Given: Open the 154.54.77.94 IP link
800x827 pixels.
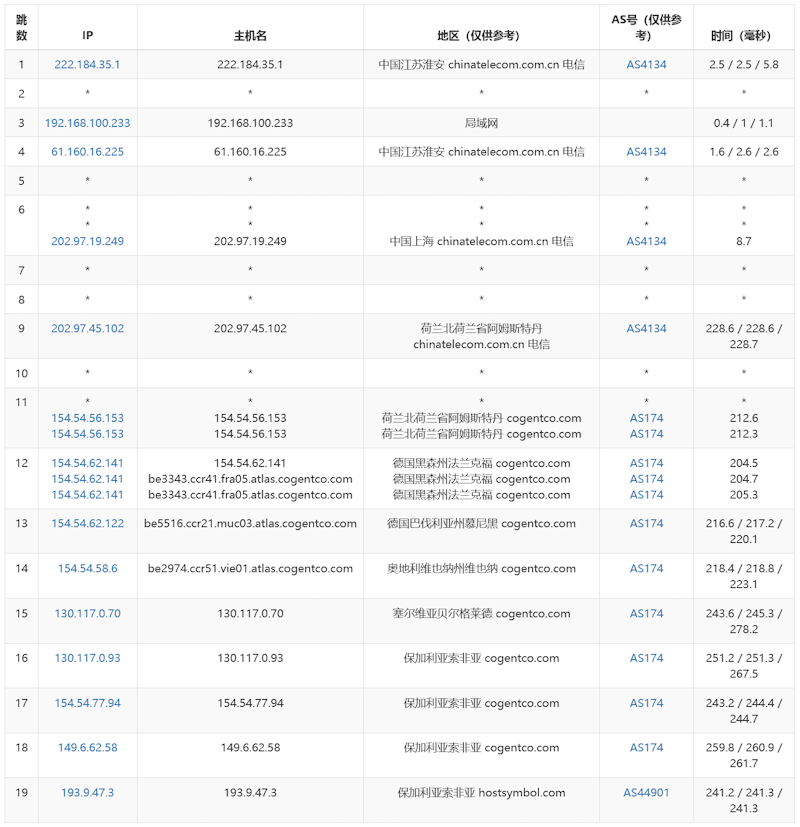Looking at the screenshot, I should 87,703.
